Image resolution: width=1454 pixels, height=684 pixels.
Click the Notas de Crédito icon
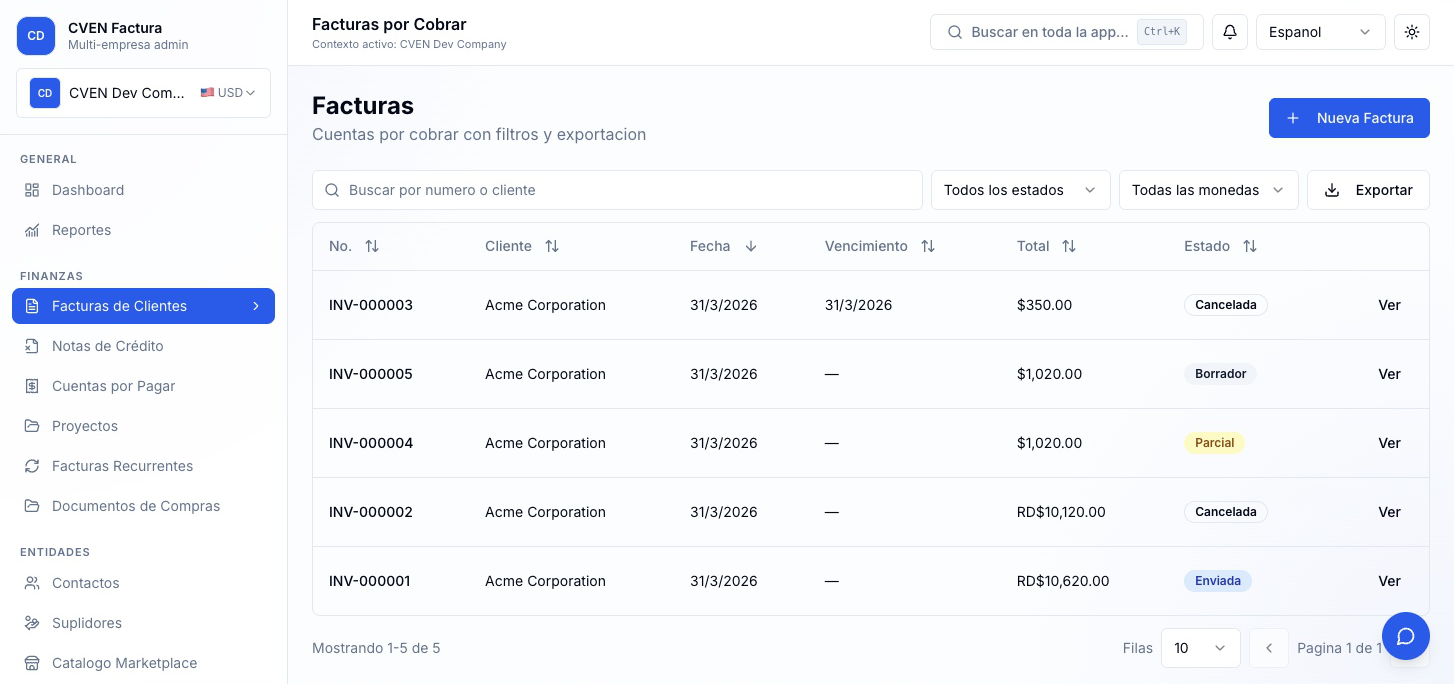32,346
